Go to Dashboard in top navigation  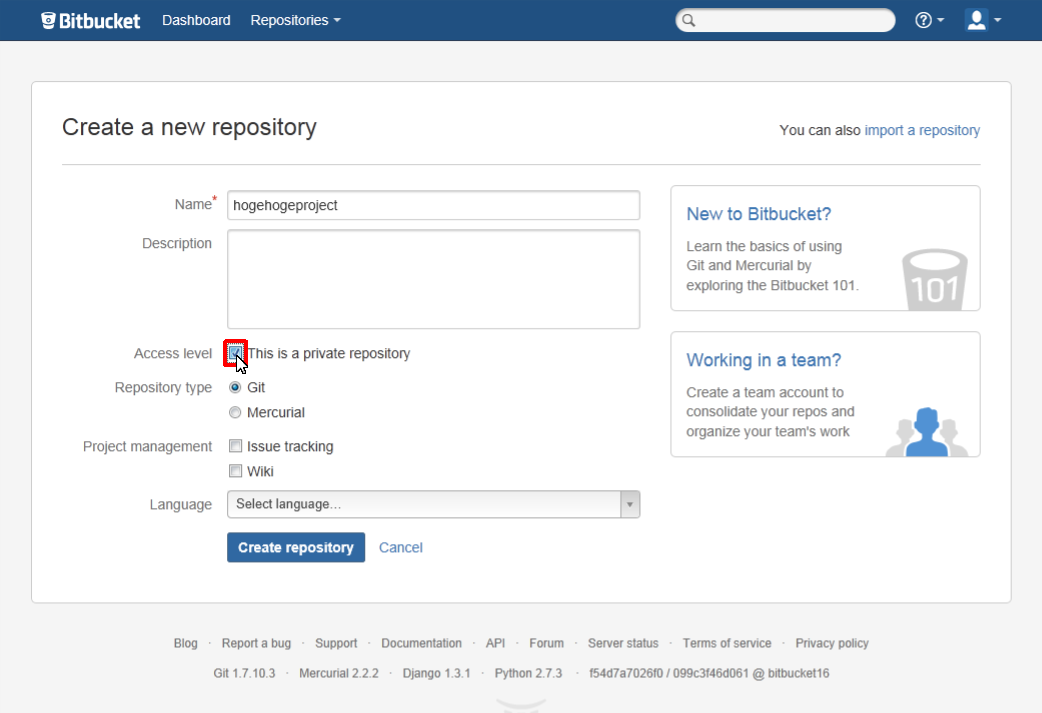pyautogui.click(x=196, y=20)
